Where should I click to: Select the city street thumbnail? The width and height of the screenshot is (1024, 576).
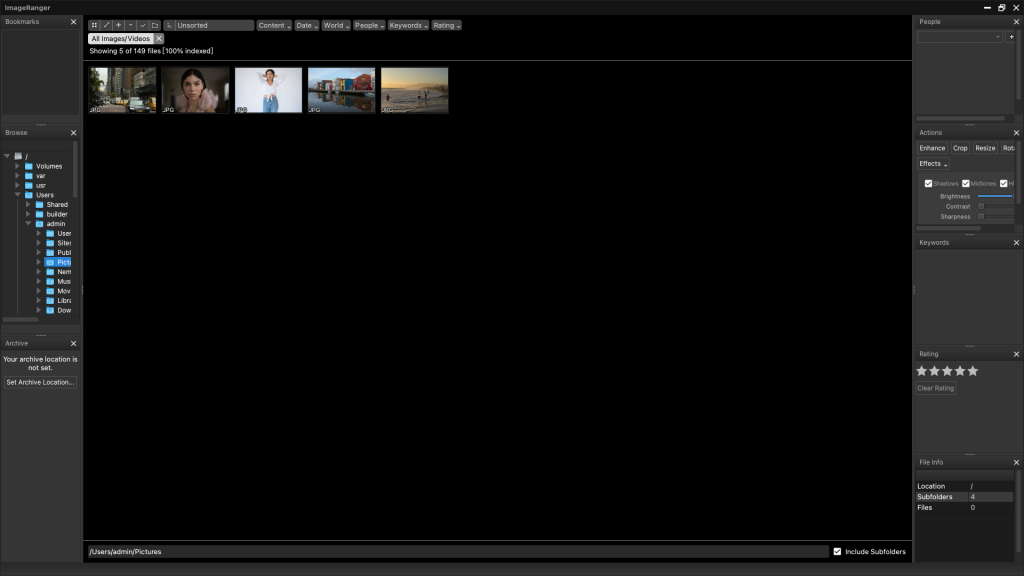pyautogui.click(x=123, y=90)
